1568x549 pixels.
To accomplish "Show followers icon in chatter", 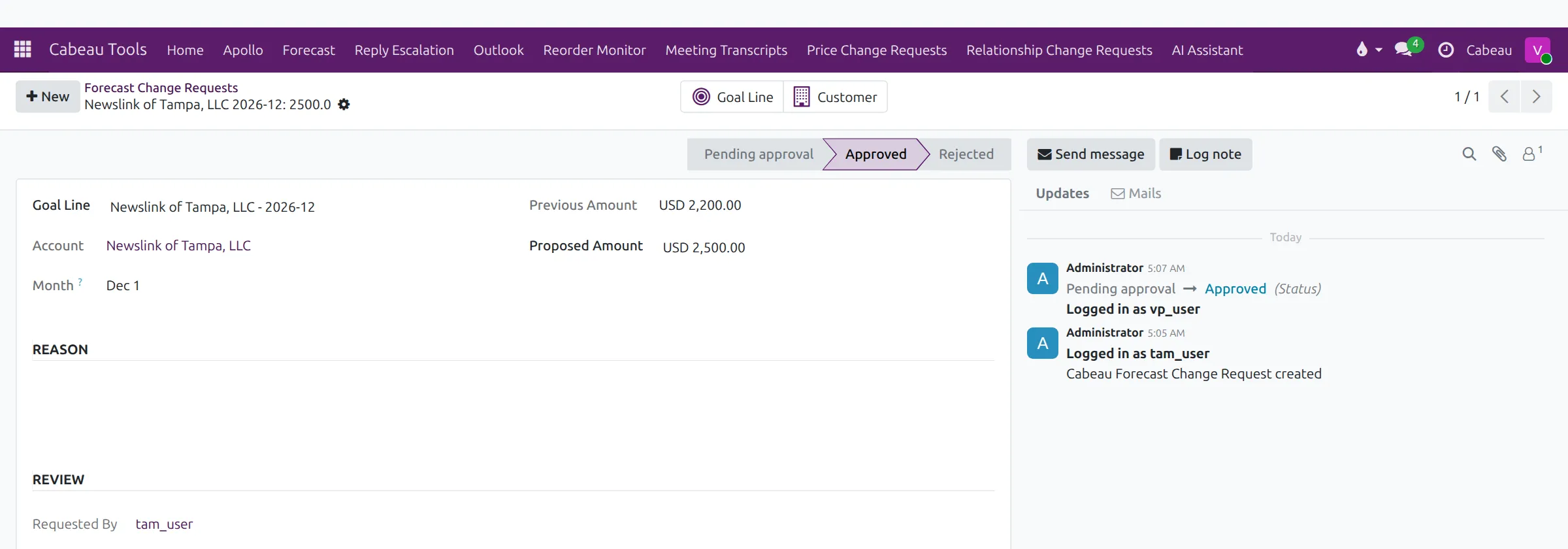I will point(1532,154).
